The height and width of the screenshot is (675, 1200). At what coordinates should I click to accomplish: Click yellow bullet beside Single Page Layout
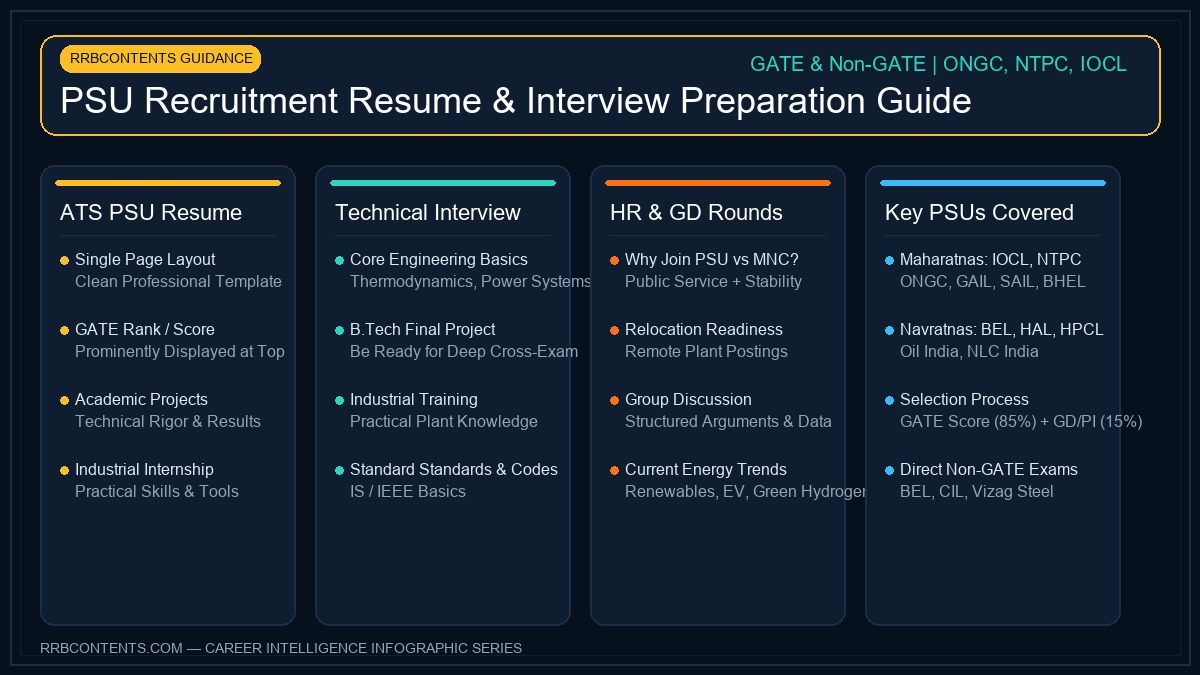click(64, 260)
